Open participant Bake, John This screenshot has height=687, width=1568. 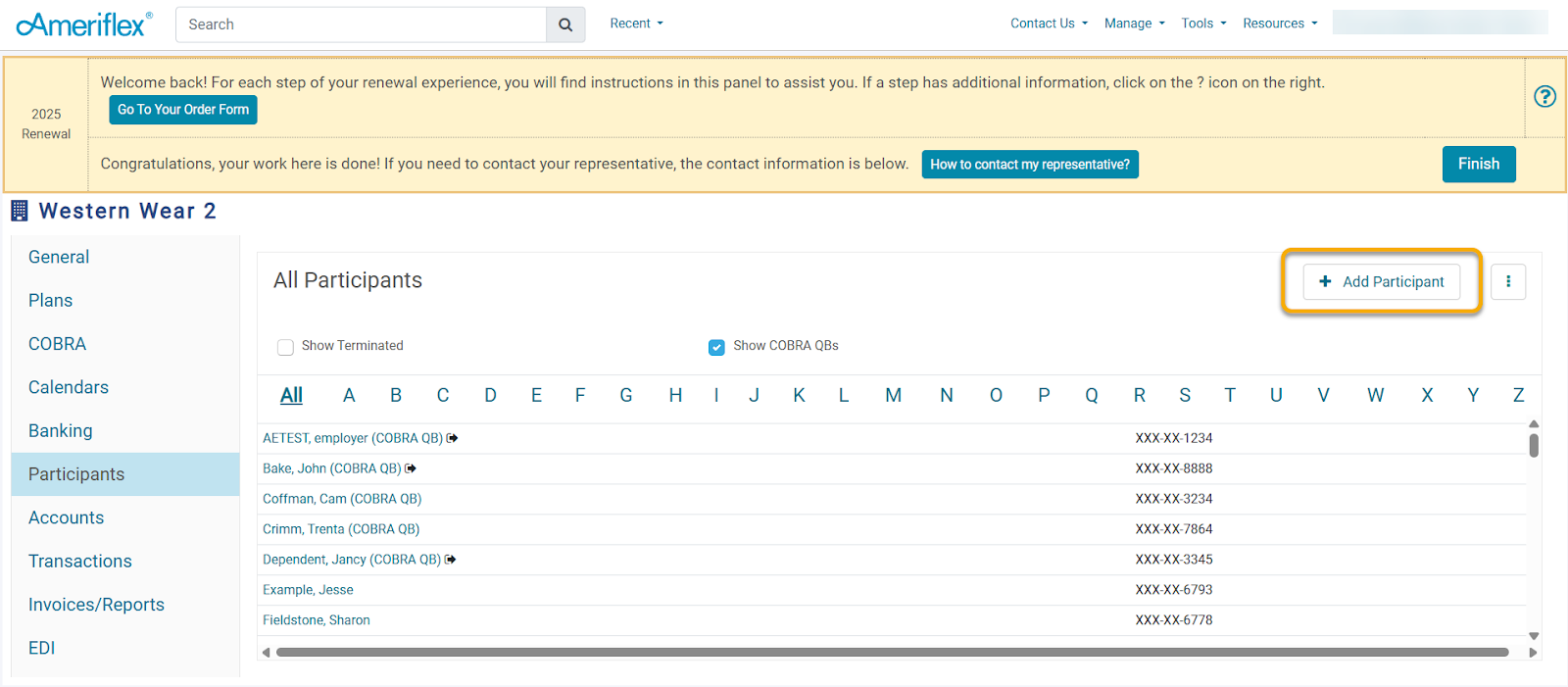point(331,468)
